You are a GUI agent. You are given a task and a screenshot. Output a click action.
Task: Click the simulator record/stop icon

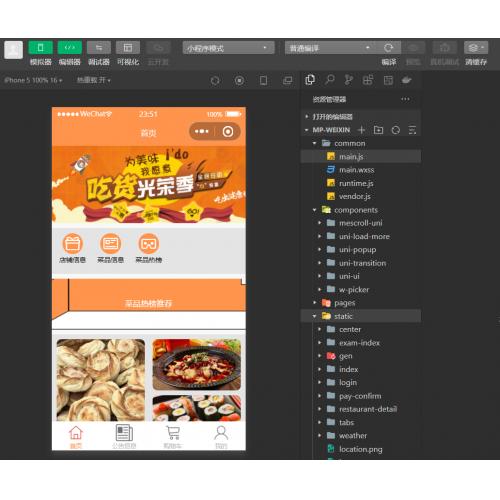[x=239, y=80]
